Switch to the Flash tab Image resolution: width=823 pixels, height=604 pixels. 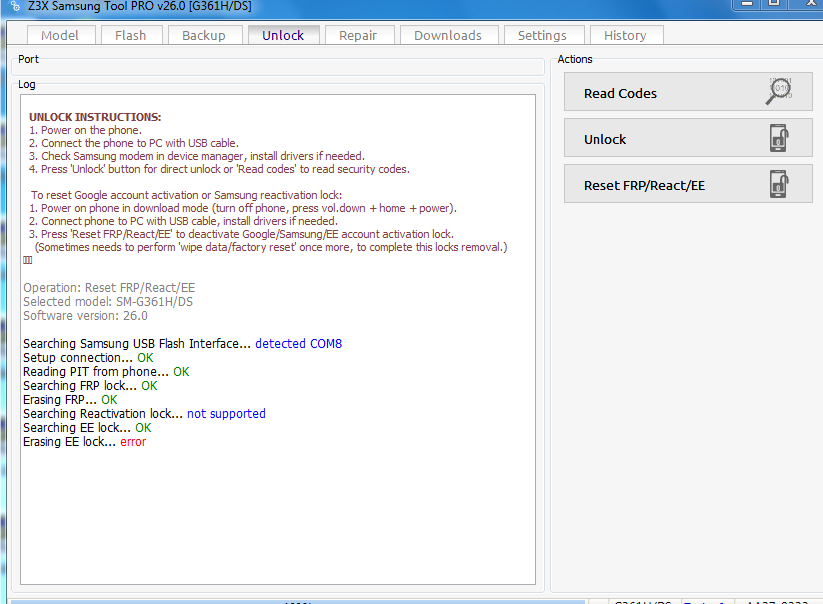tap(131, 35)
